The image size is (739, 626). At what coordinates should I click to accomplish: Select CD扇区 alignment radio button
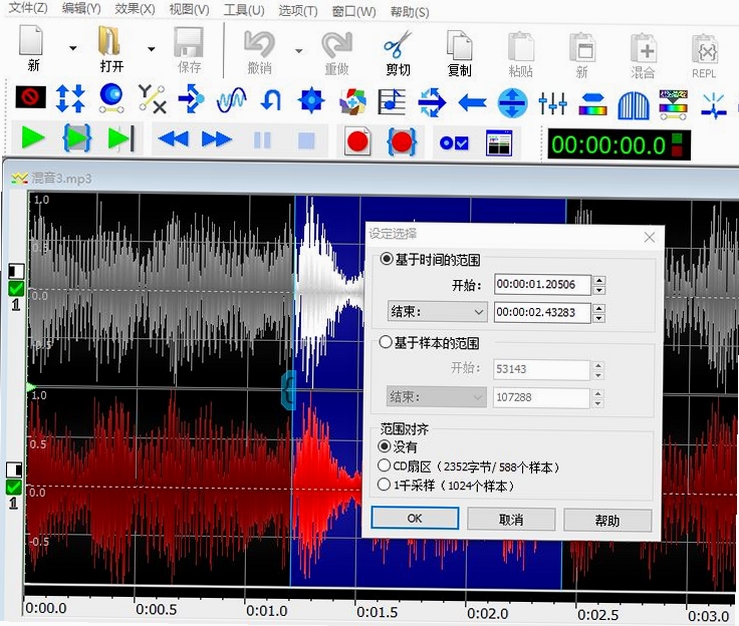click(384, 466)
